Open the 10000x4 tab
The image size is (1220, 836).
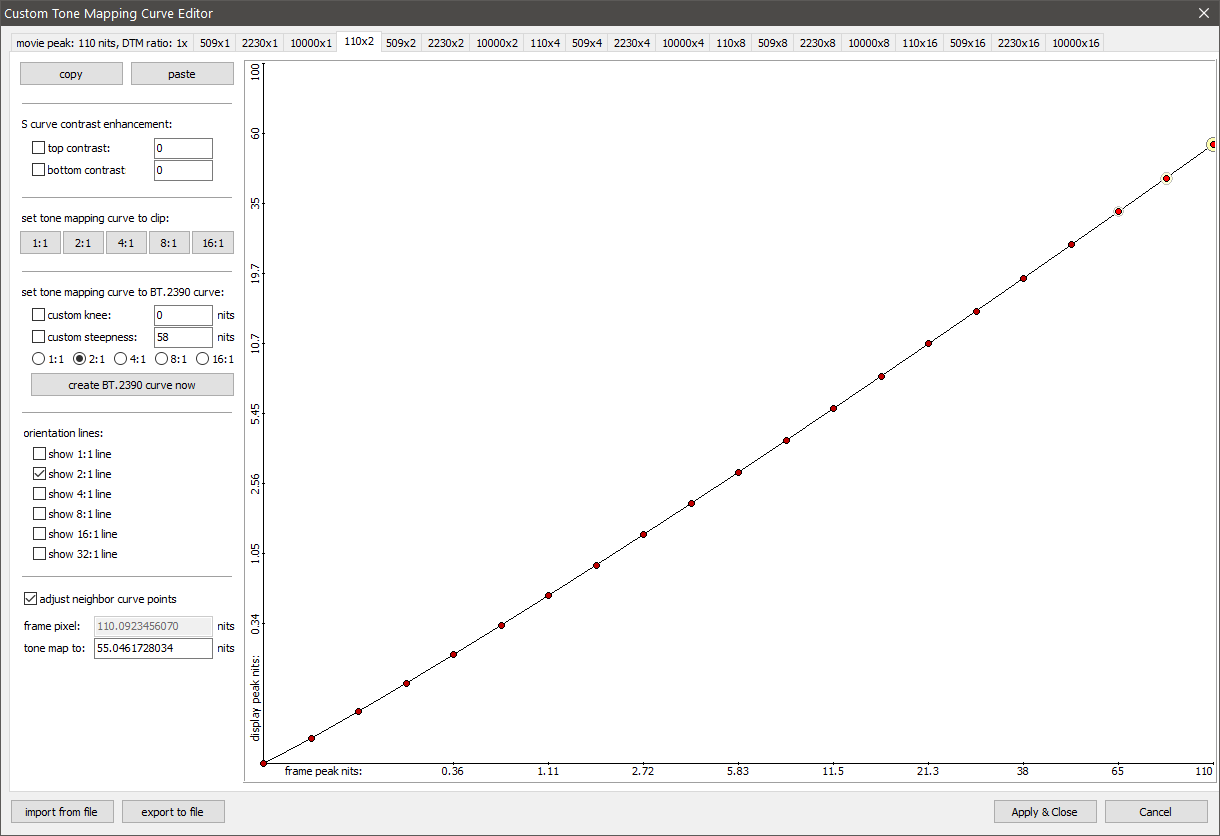[683, 43]
